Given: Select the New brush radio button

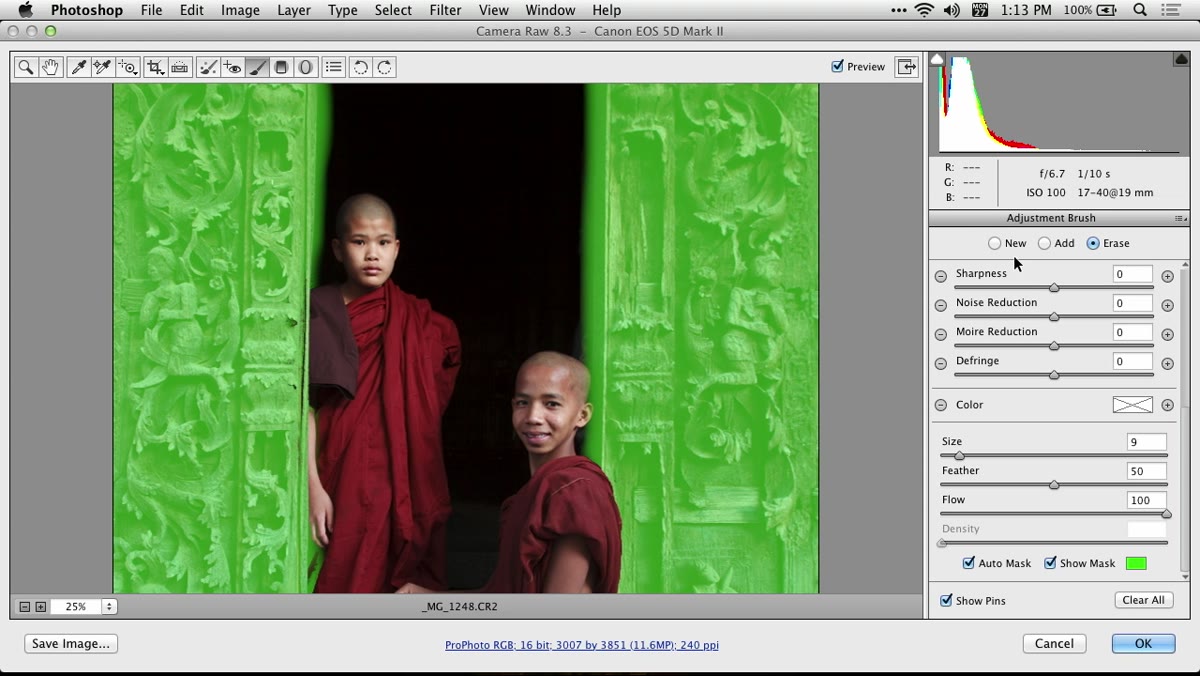Looking at the screenshot, I should [994, 243].
